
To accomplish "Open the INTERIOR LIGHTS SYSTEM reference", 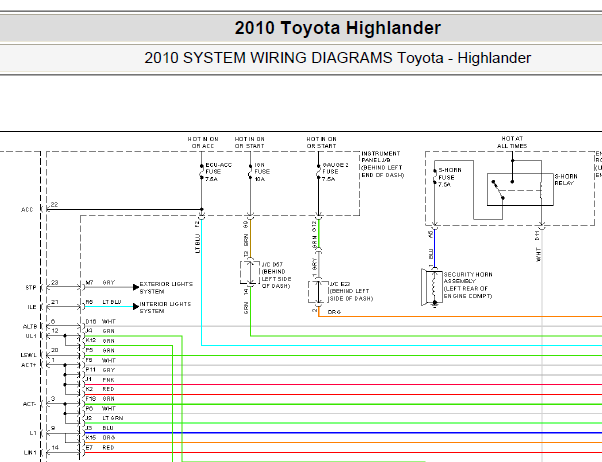I will (165, 307).
